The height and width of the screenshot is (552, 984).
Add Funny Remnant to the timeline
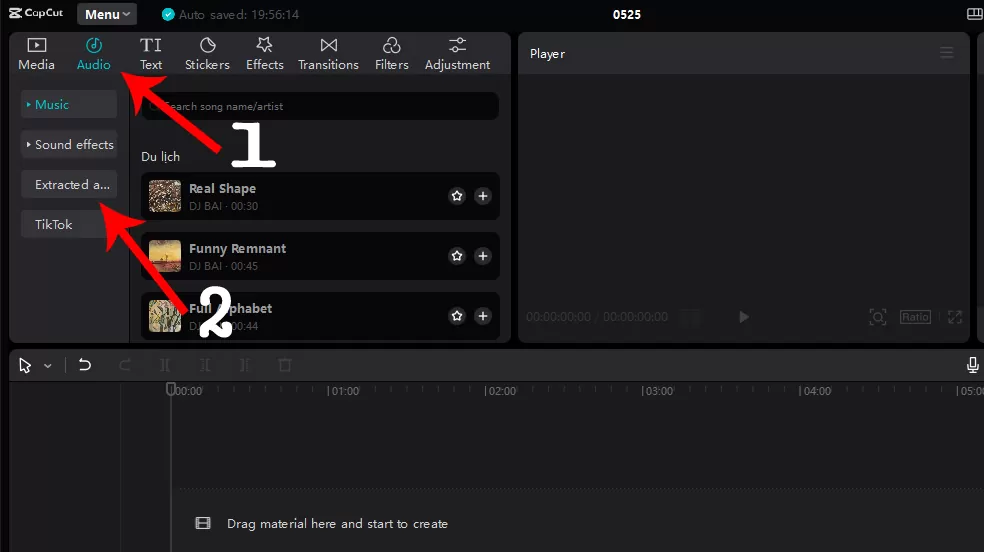(483, 256)
